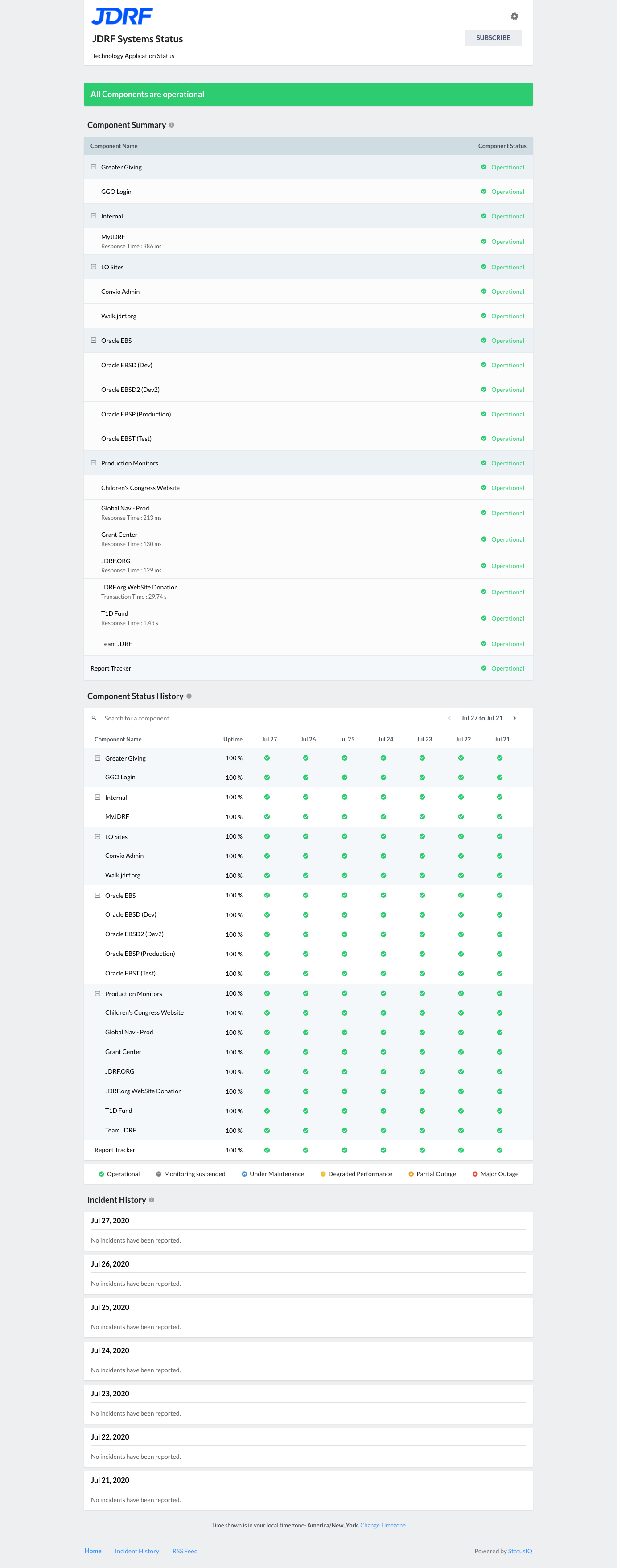The width and height of the screenshot is (617, 1568).
Task: Click Global Nav - Prod uptime 100 %
Action: click(234, 1033)
